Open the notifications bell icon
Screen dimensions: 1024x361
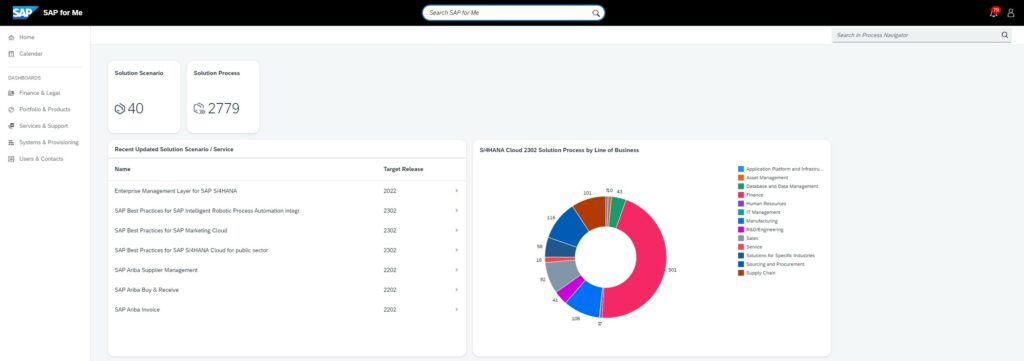click(994, 12)
